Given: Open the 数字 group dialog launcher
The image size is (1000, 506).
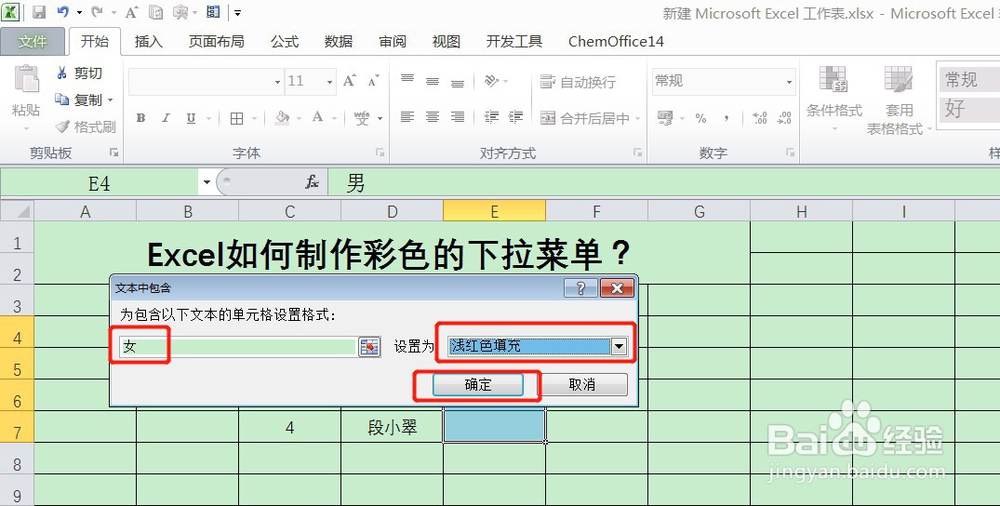Looking at the screenshot, I should pos(790,153).
